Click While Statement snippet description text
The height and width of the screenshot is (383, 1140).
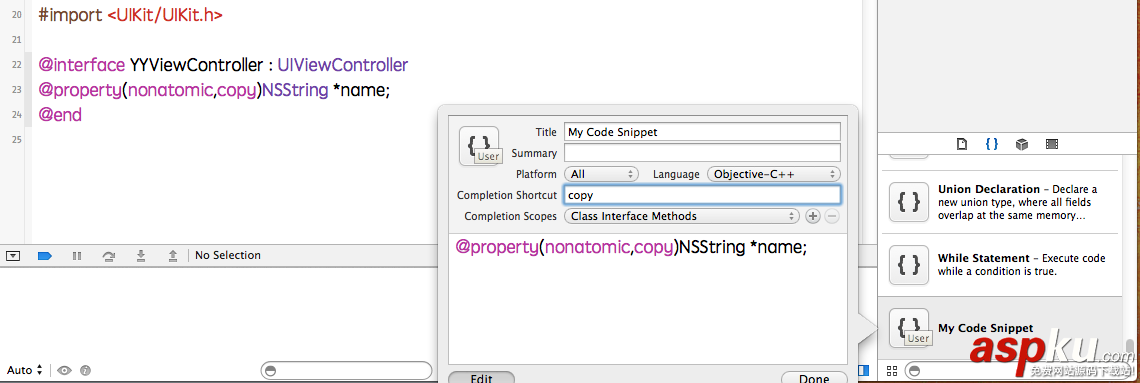pyautogui.click(x=1021, y=265)
